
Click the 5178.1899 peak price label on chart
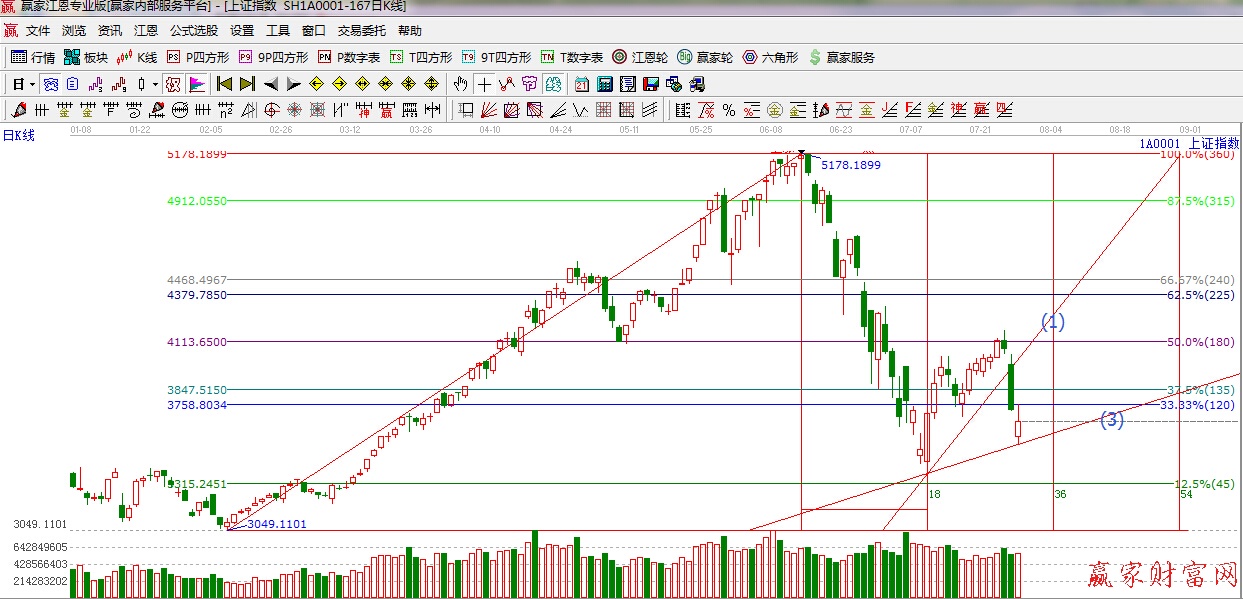point(850,165)
